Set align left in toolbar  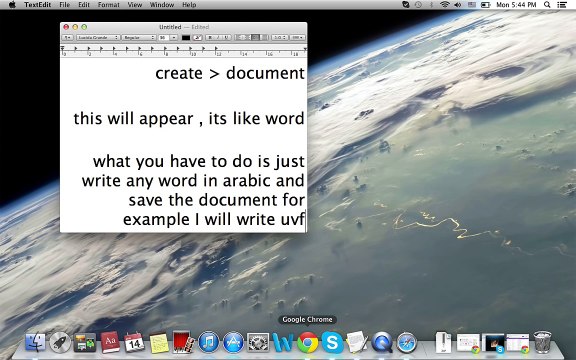(239, 37)
